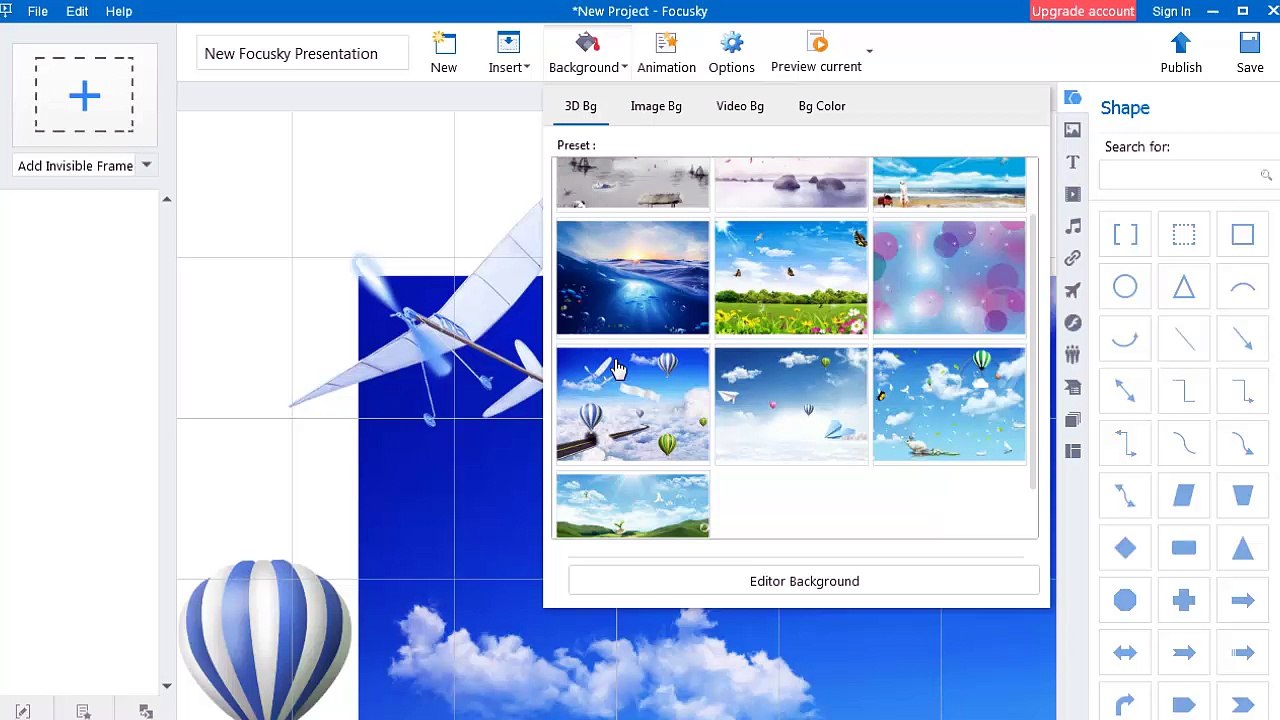
Task: Select the striped right arrow shape
Action: 1243,653
